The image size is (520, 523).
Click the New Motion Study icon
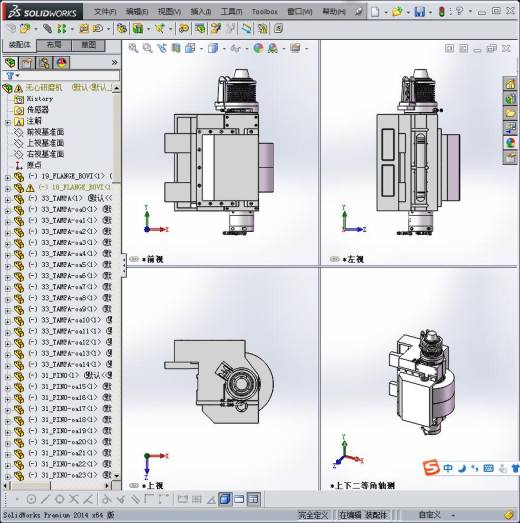pyautogui.click(x=183, y=29)
